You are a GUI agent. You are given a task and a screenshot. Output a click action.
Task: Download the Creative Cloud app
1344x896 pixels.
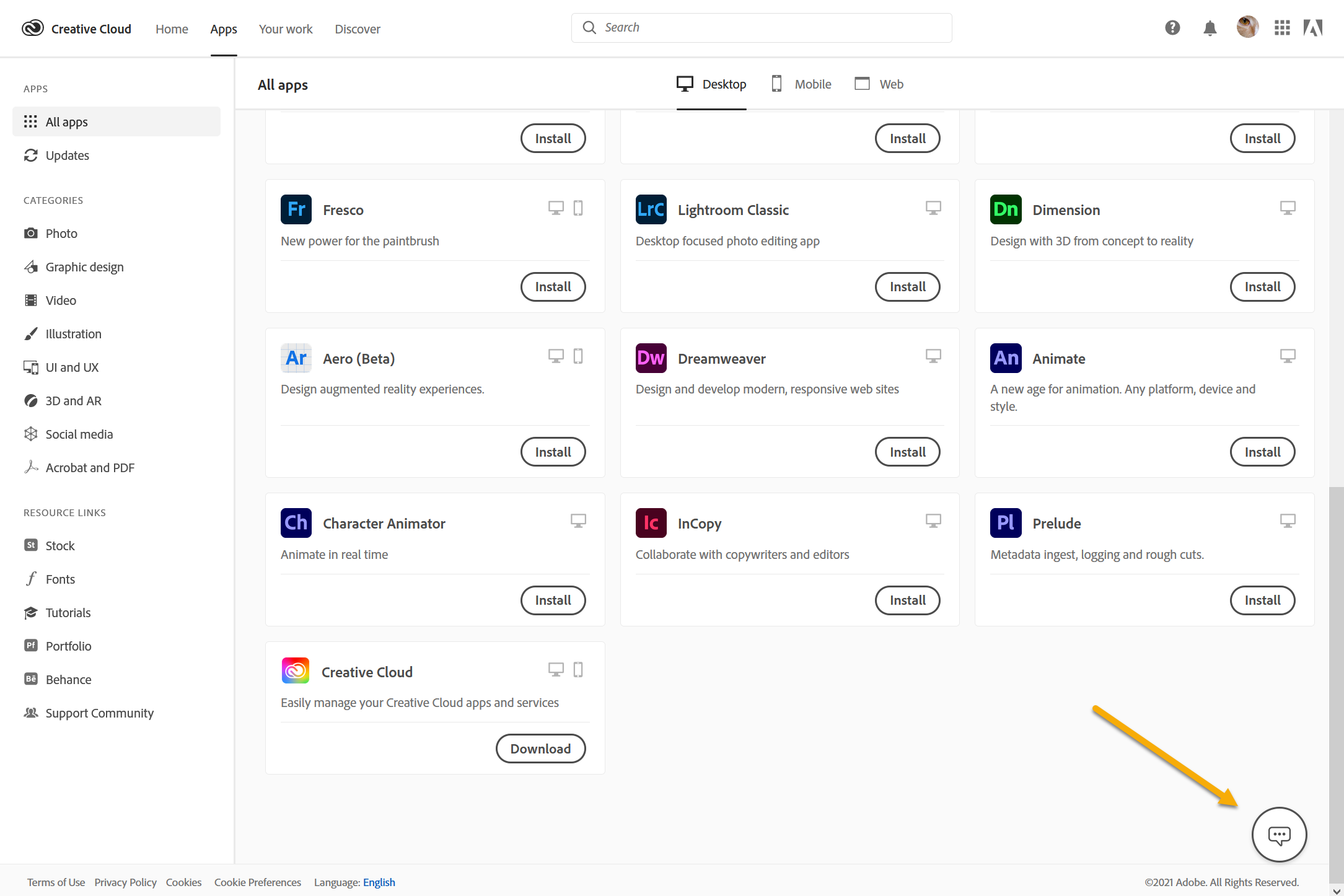tap(540, 749)
